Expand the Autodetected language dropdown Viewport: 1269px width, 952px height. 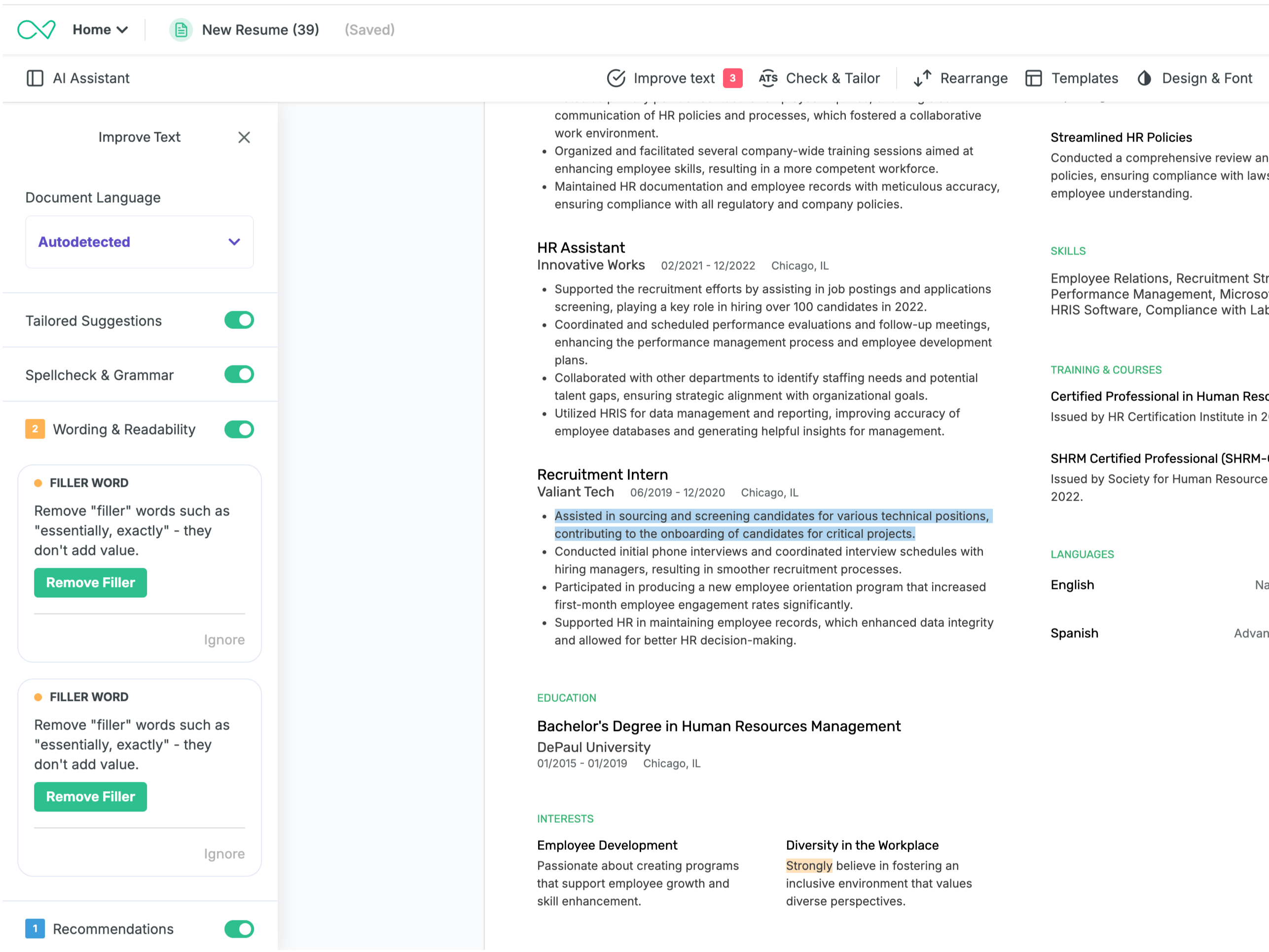point(140,242)
